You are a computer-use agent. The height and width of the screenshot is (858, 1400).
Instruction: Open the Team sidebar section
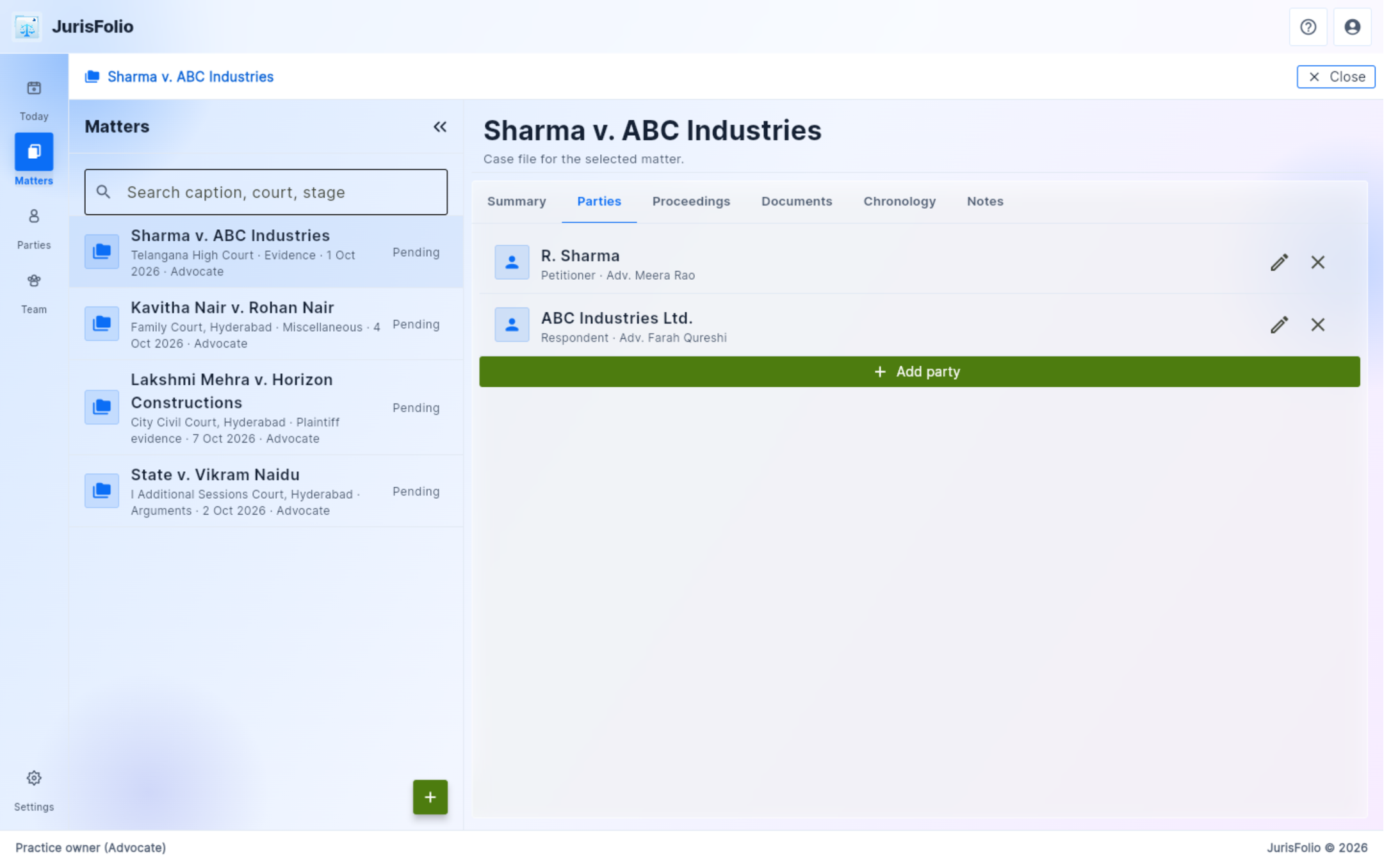[x=34, y=293]
